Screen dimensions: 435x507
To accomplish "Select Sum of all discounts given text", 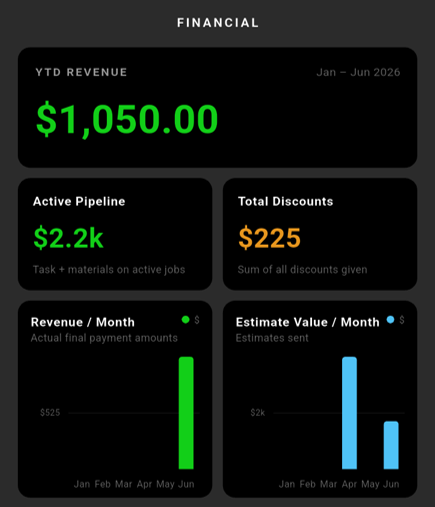I will pyautogui.click(x=302, y=269).
